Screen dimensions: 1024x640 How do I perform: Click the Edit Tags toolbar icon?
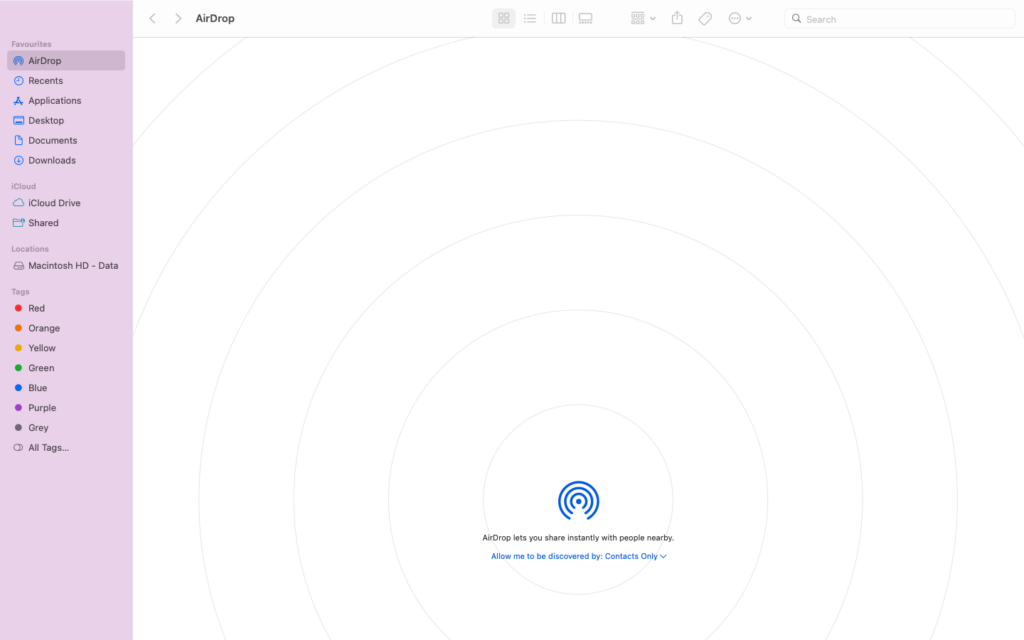tap(705, 18)
